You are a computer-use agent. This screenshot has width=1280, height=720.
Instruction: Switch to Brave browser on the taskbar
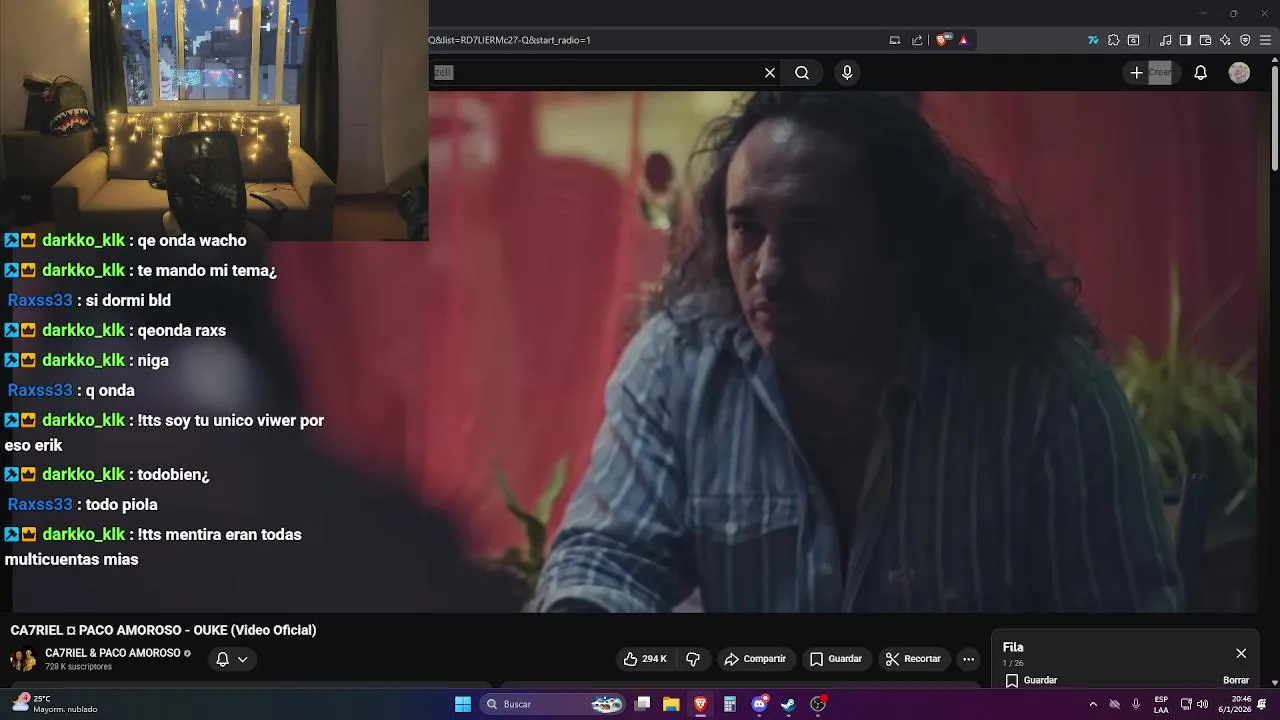coord(701,704)
